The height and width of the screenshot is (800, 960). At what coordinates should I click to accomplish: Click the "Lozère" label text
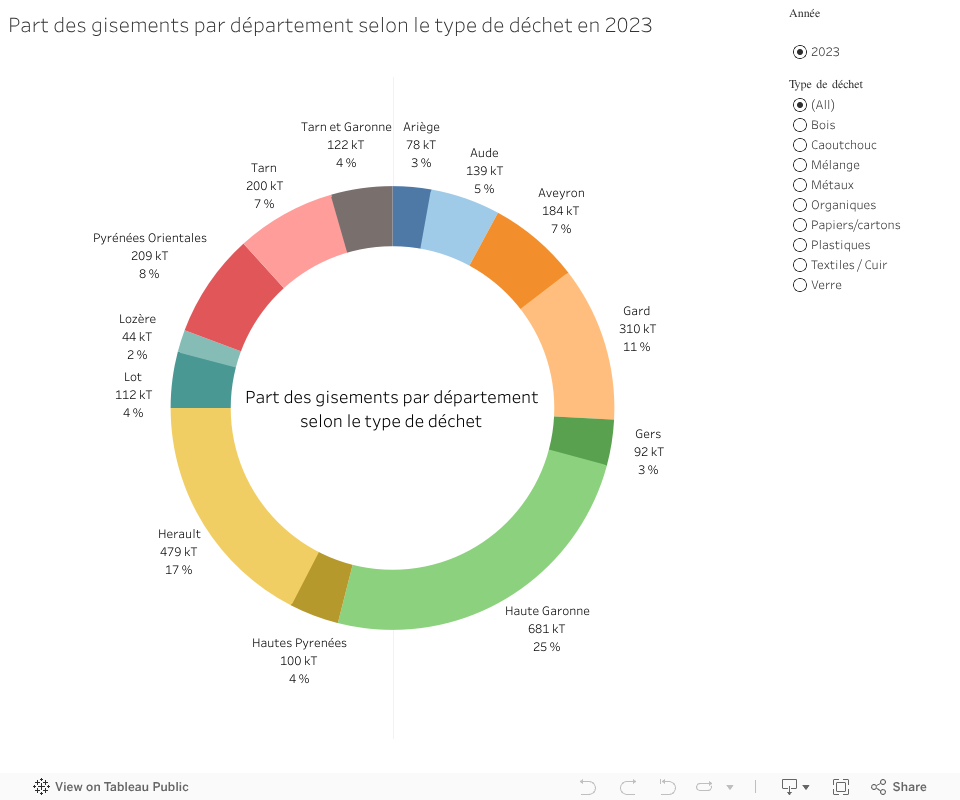point(137,319)
